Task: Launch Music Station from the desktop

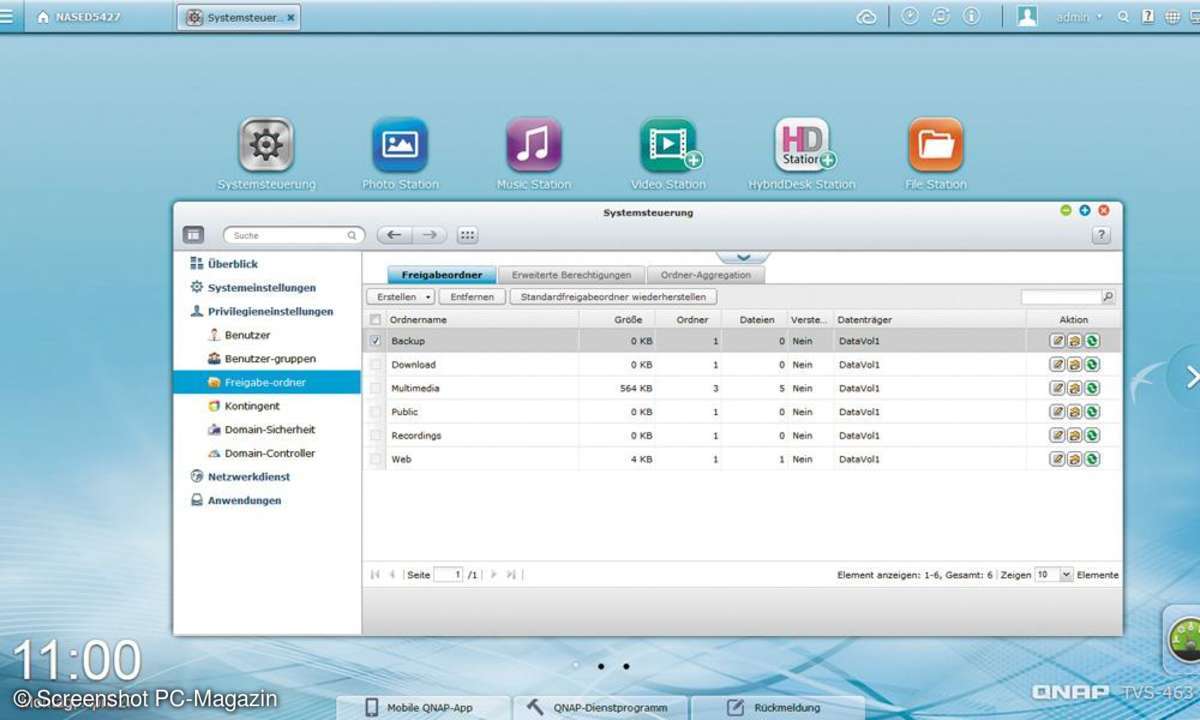Action: coord(534,146)
